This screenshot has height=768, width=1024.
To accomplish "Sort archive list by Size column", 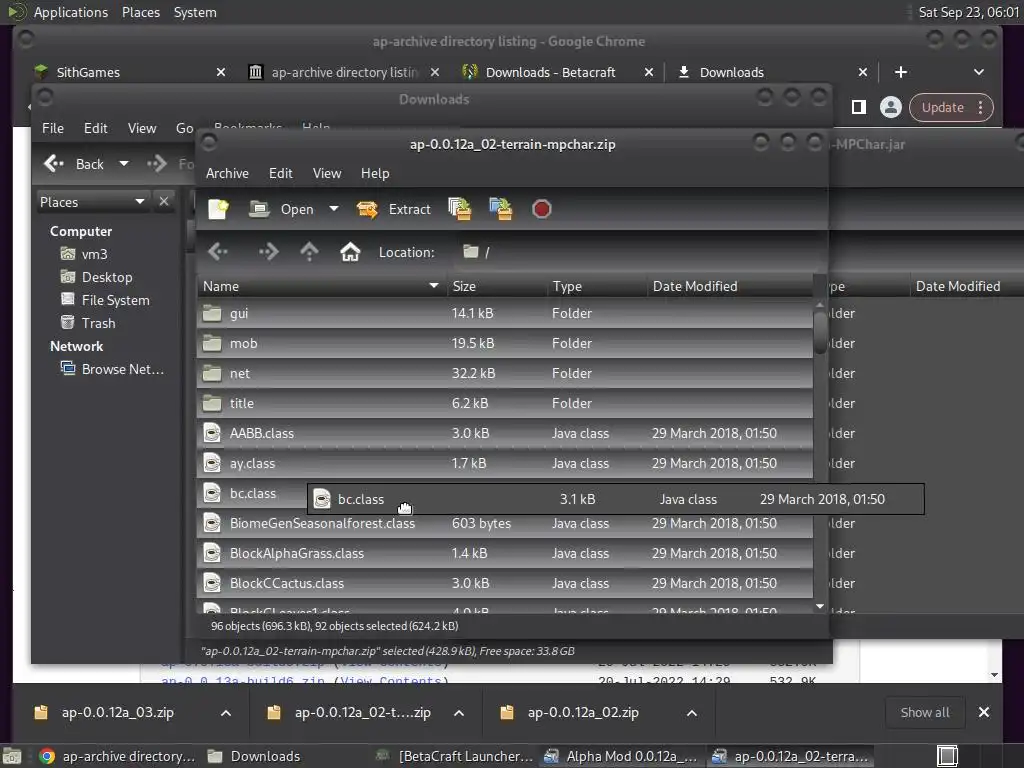I will click(x=497, y=286).
